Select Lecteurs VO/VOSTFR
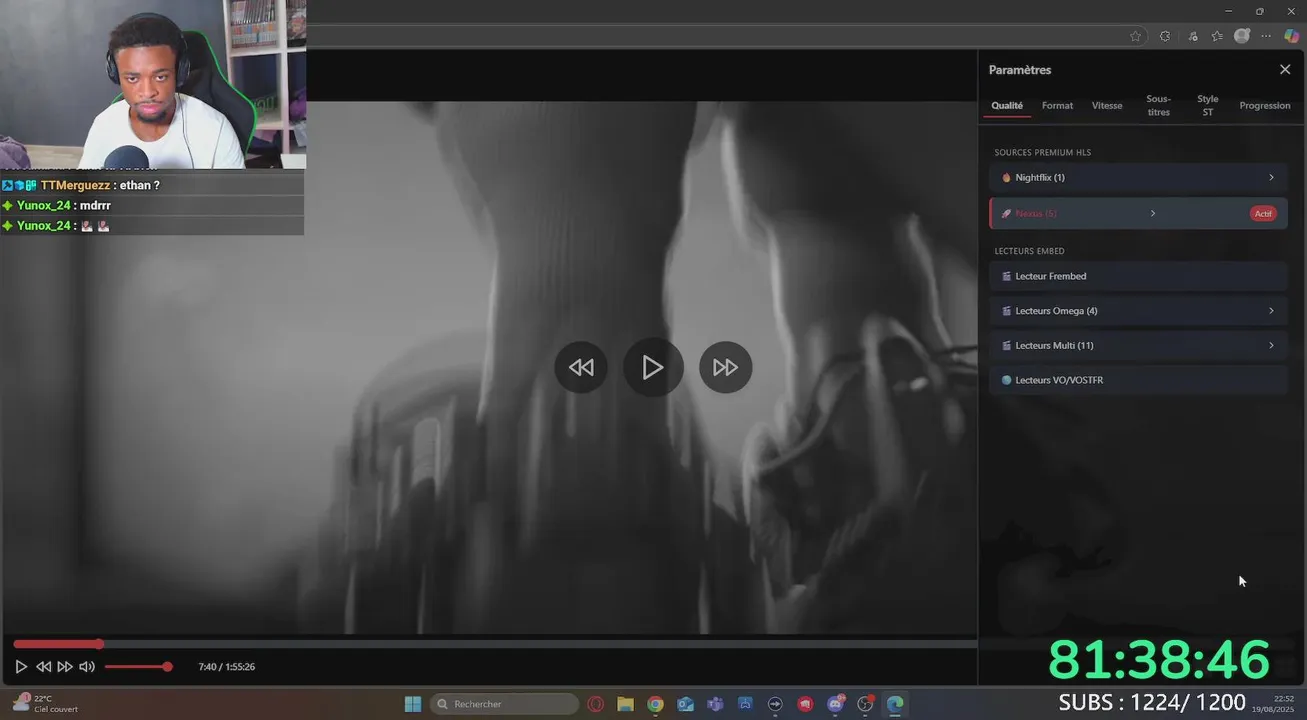Viewport: 1307px width, 720px height. pyautogui.click(x=1138, y=380)
